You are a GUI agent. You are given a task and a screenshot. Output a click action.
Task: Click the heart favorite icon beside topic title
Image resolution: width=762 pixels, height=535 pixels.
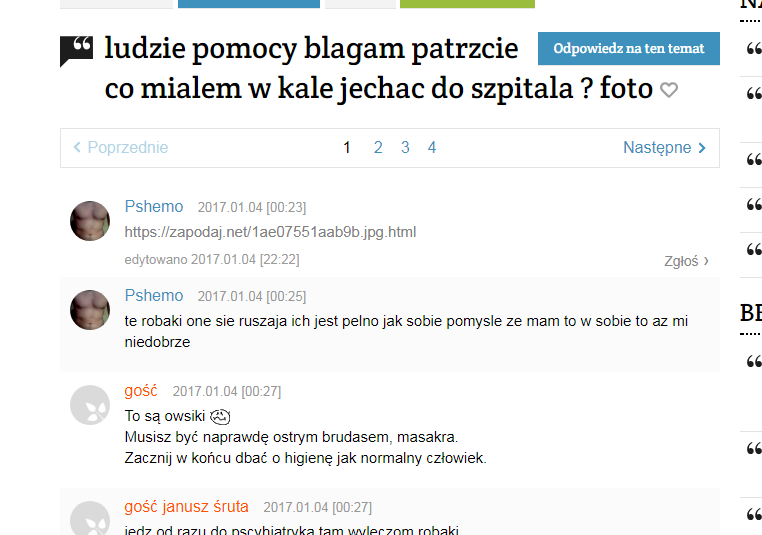click(x=669, y=90)
